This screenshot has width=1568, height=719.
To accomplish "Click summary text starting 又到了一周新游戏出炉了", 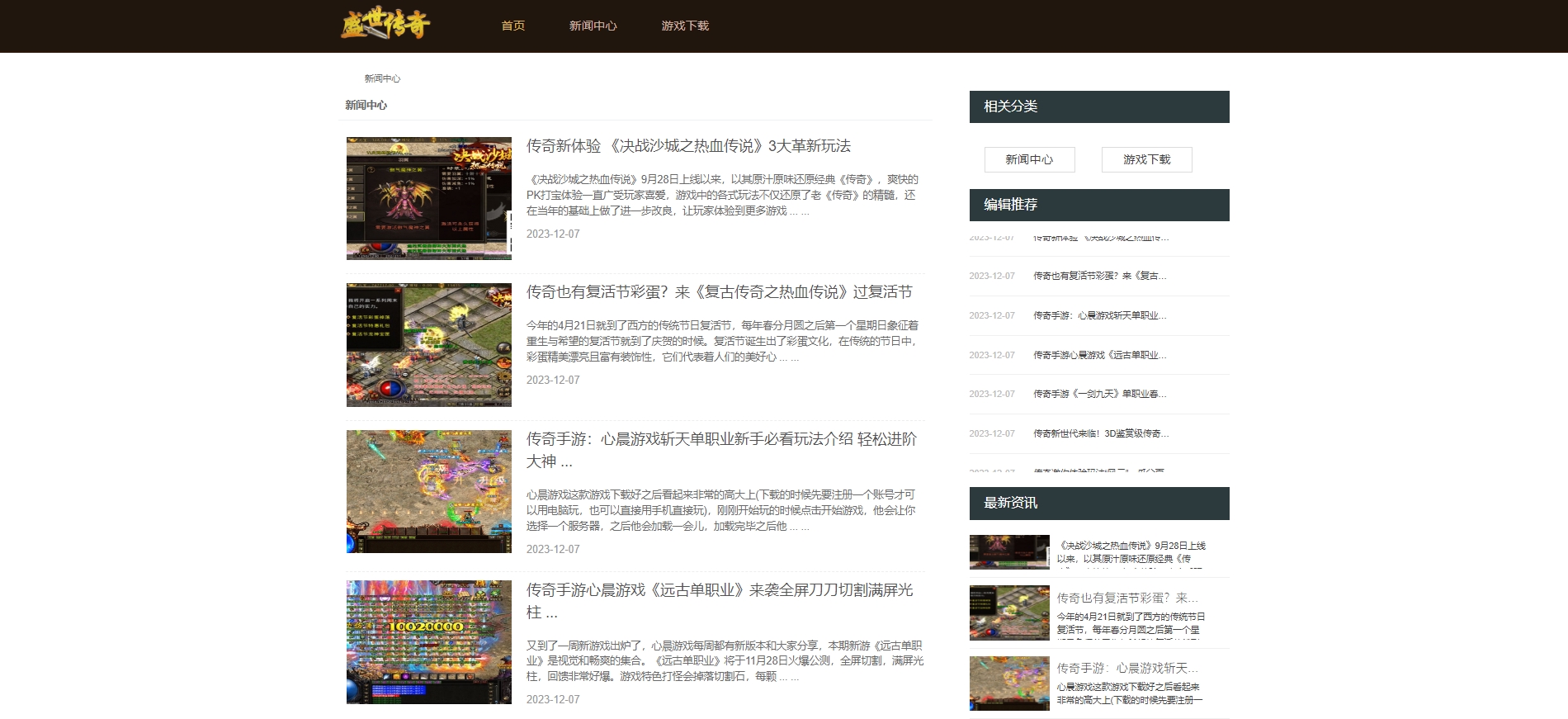I will click(725, 660).
